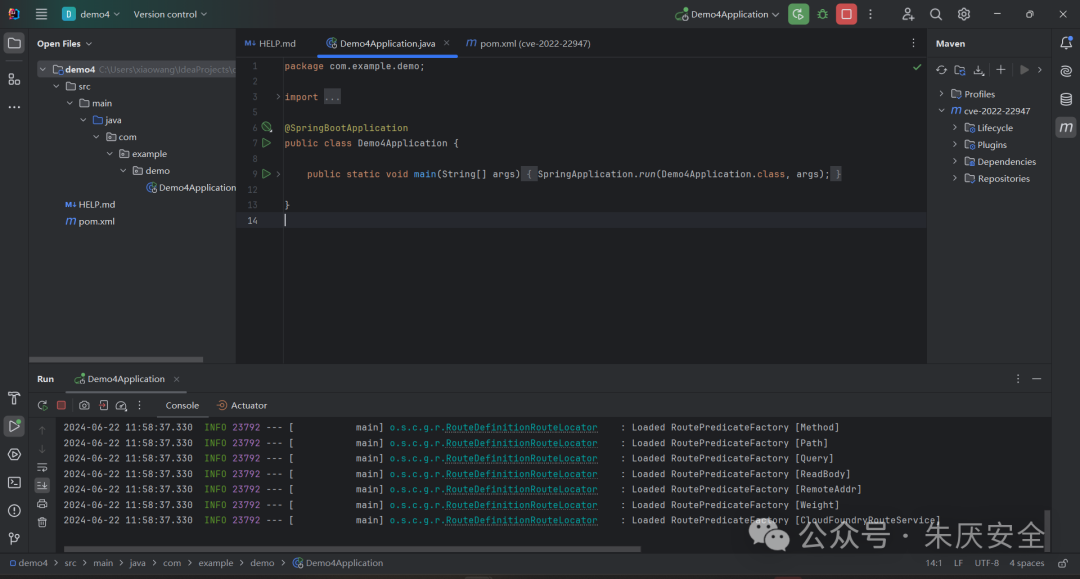Viewport: 1080px width, 579px height.
Task: Rerun Demo4Application from the top toolbar
Action: click(798, 14)
